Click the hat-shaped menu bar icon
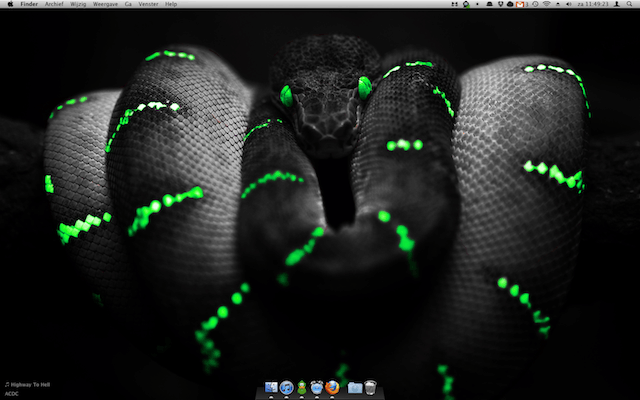 point(489,4)
